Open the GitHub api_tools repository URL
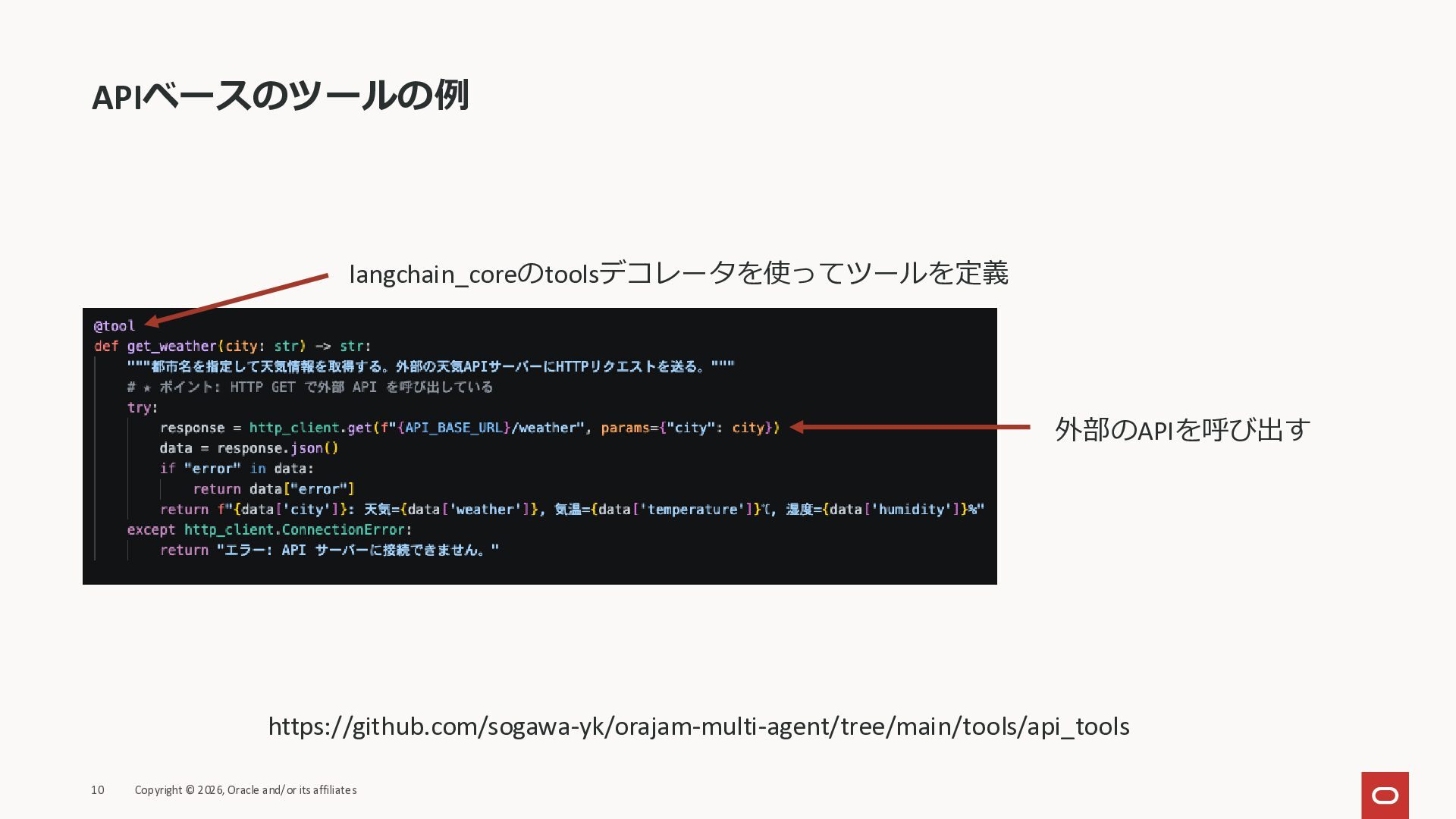The image size is (1456, 819). 698,726
